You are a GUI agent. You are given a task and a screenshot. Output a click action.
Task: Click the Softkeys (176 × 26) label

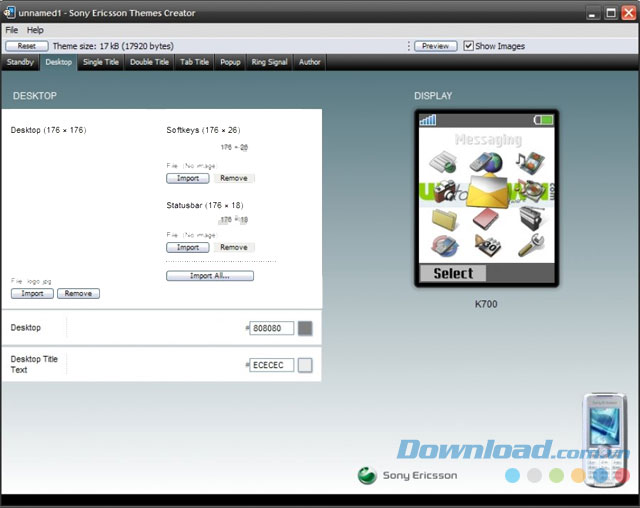(x=203, y=130)
